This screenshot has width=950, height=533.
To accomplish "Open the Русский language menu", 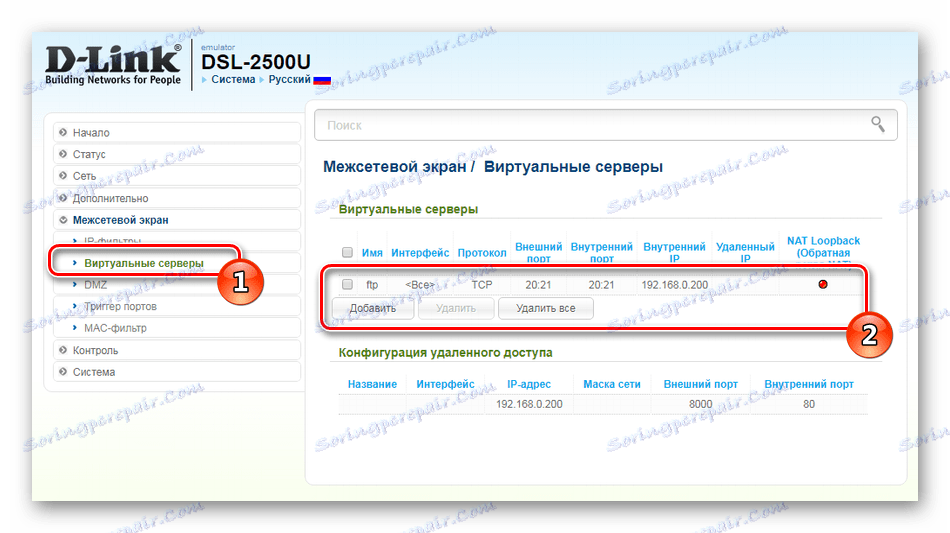I will pyautogui.click(x=290, y=79).
